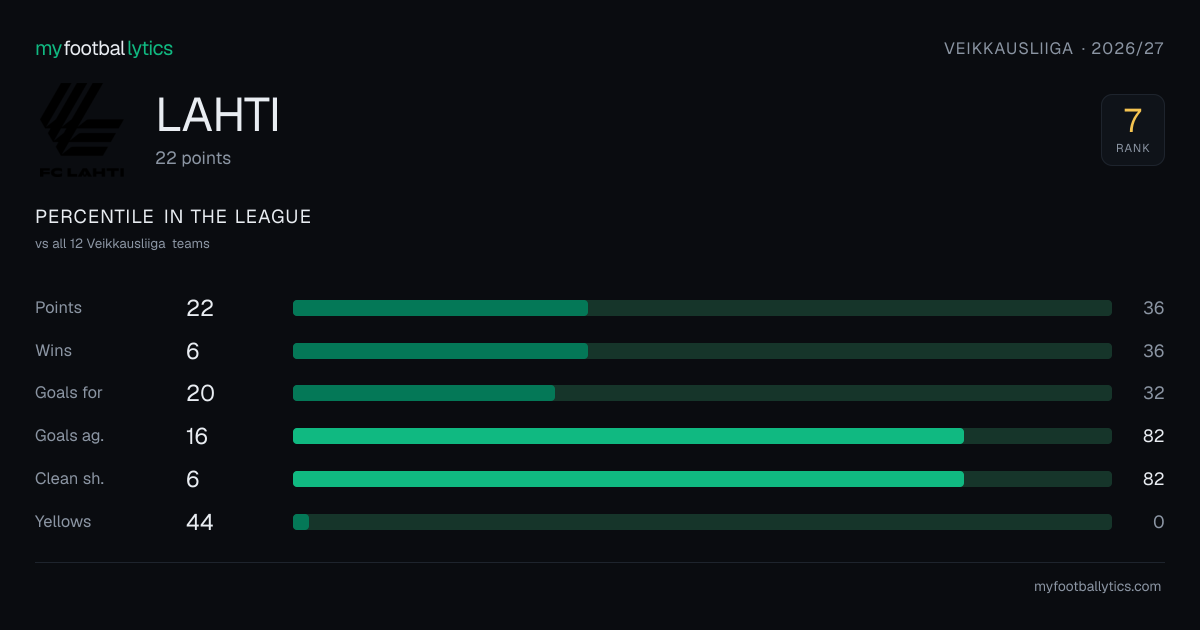
Task: Click the Clean sh. percentile number 82
Action: click(1153, 479)
